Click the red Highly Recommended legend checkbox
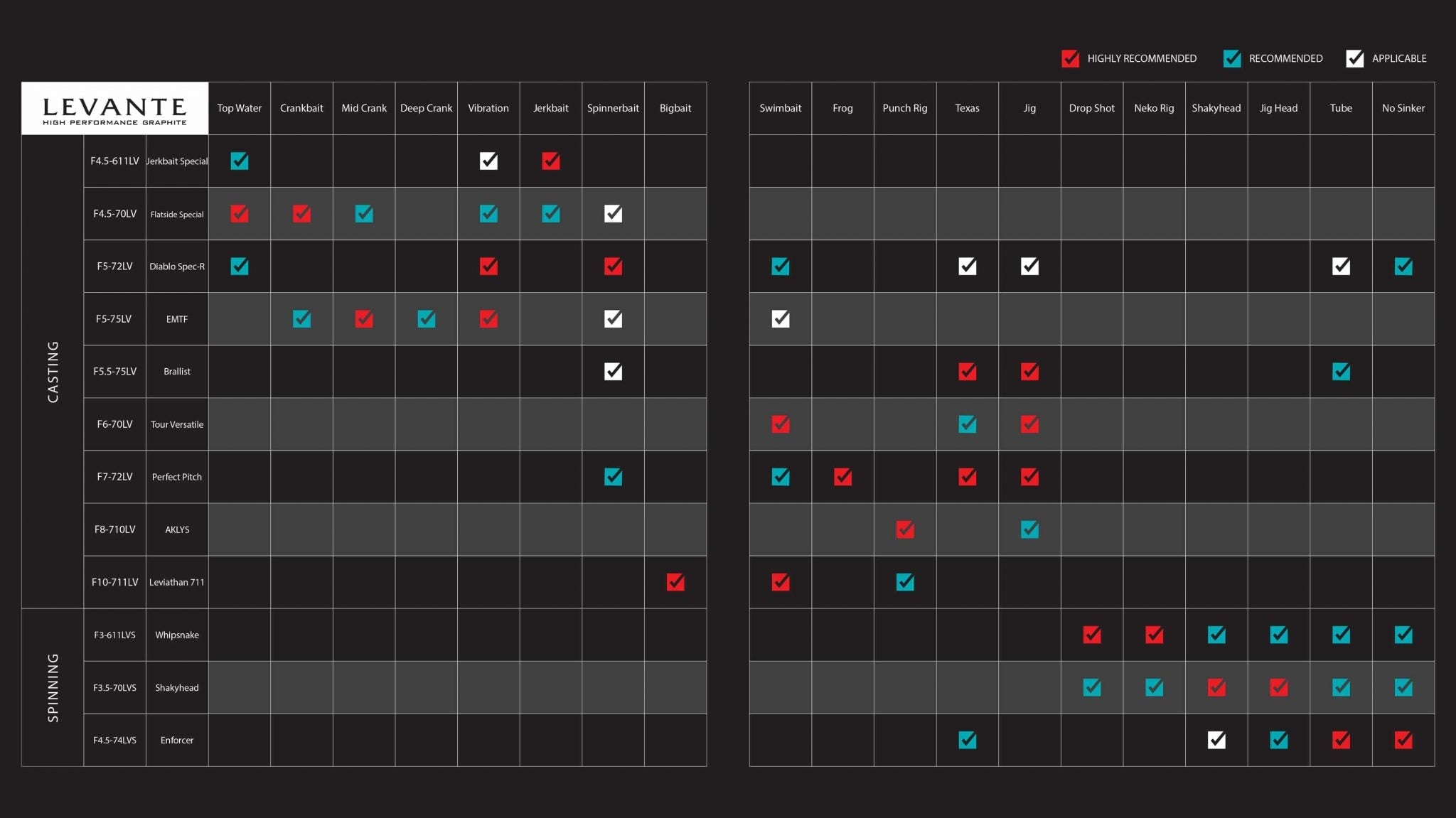 (1070, 58)
